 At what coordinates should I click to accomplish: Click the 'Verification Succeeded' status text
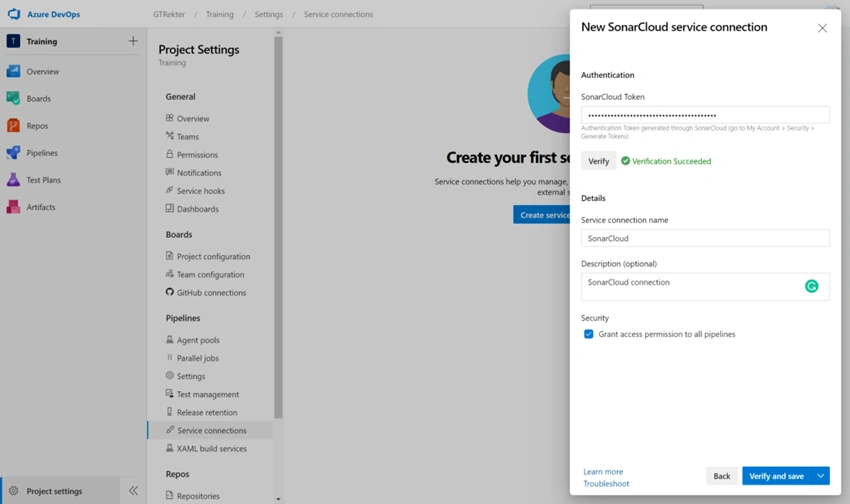671,161
